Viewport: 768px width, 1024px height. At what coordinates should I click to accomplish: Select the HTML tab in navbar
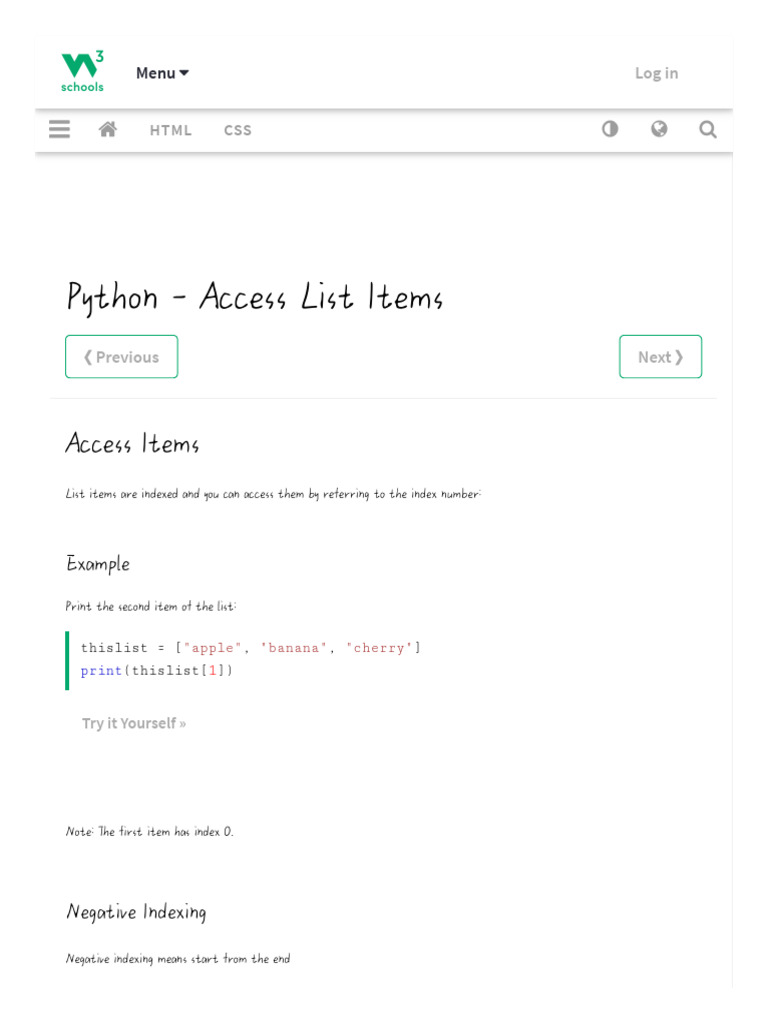170,130
